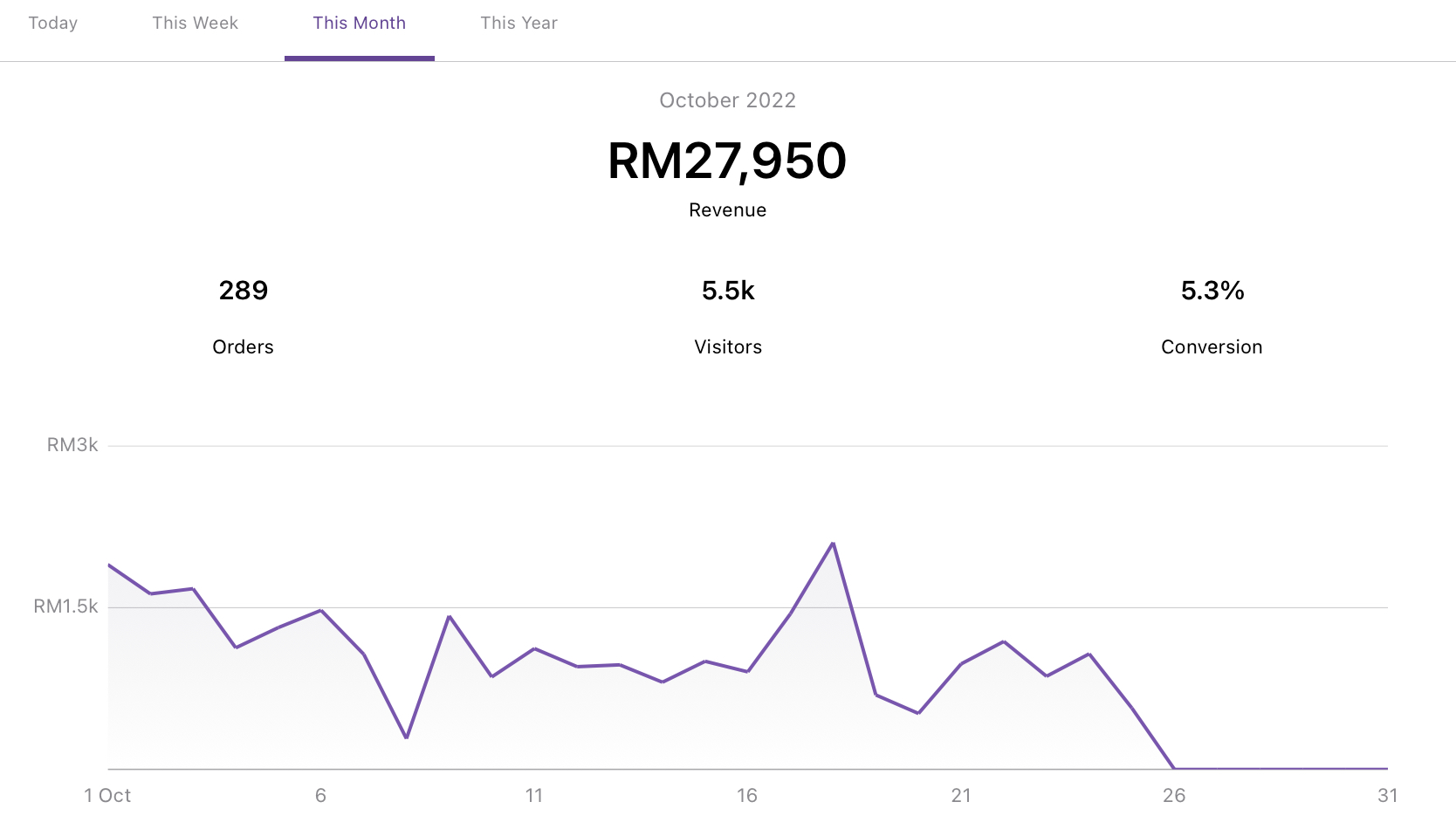Select the This Month tab
The width and height of the screenshot is (1456, 836).
[359, 24]
